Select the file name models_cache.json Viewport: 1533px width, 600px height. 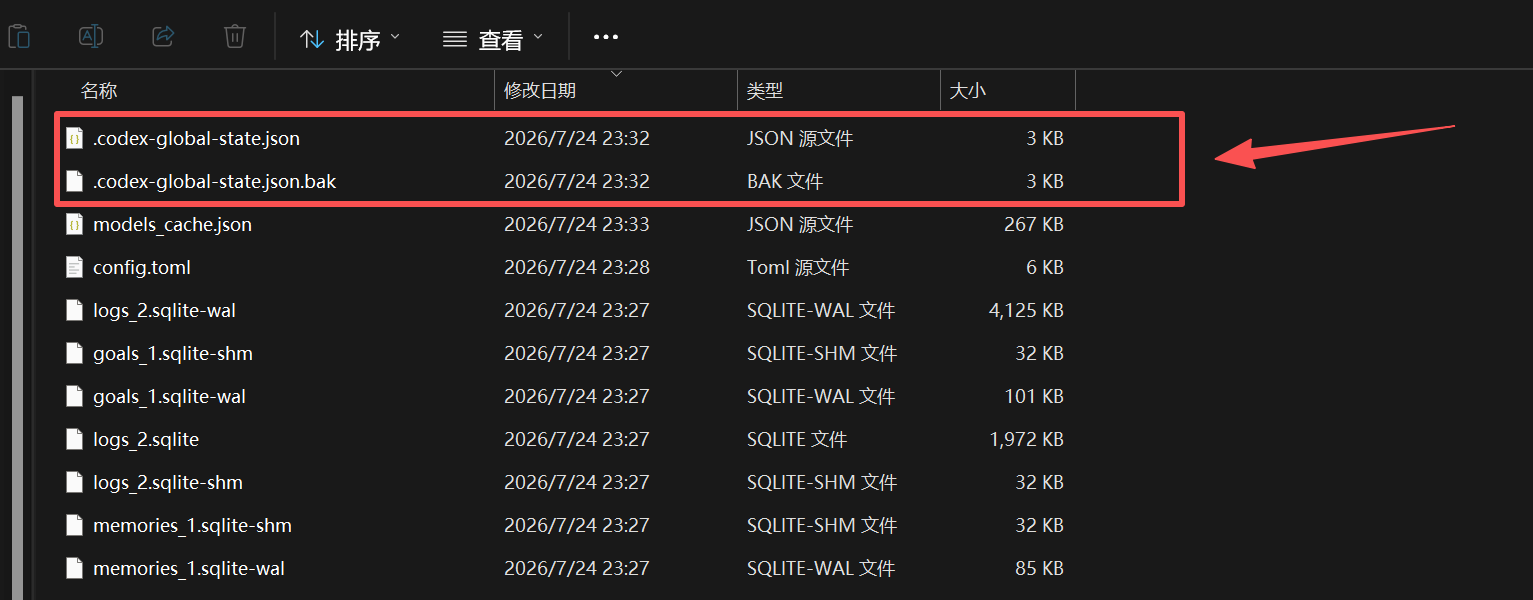172,224
